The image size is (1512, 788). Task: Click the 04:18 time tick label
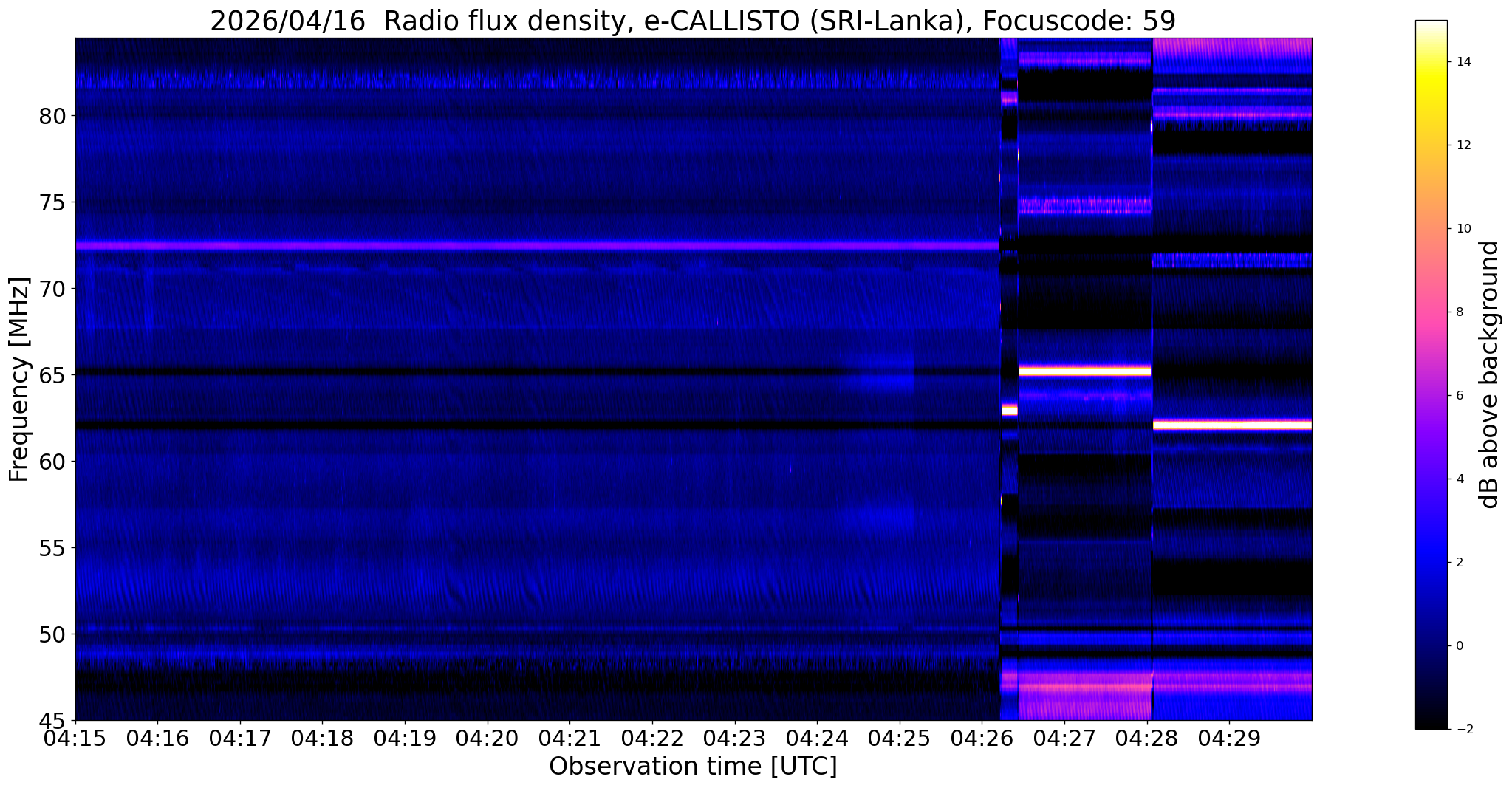(323, 737)
